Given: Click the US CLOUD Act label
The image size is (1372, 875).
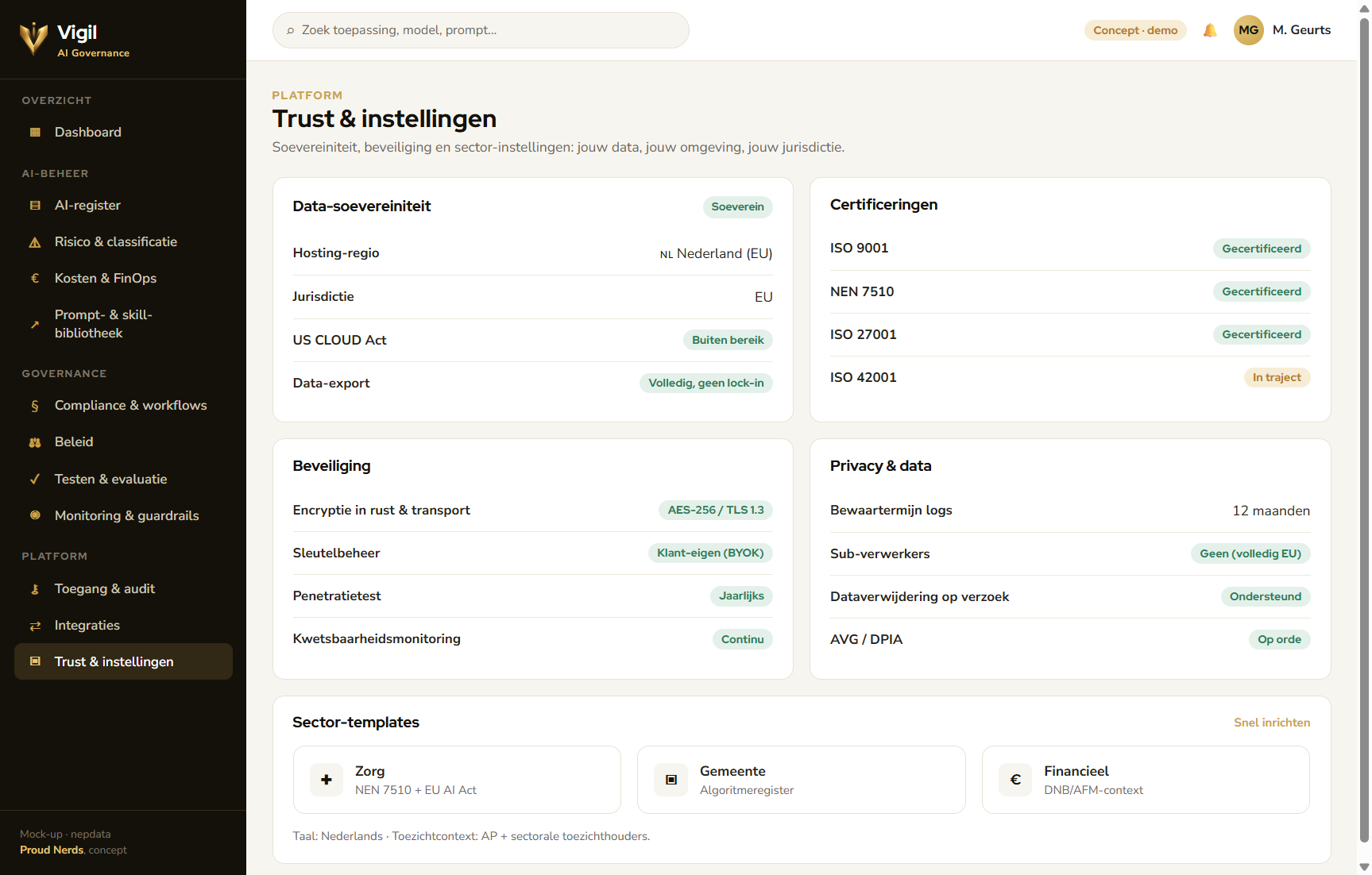Looking at the screenshot, I should pyautogui.click(x=339, y=340).
